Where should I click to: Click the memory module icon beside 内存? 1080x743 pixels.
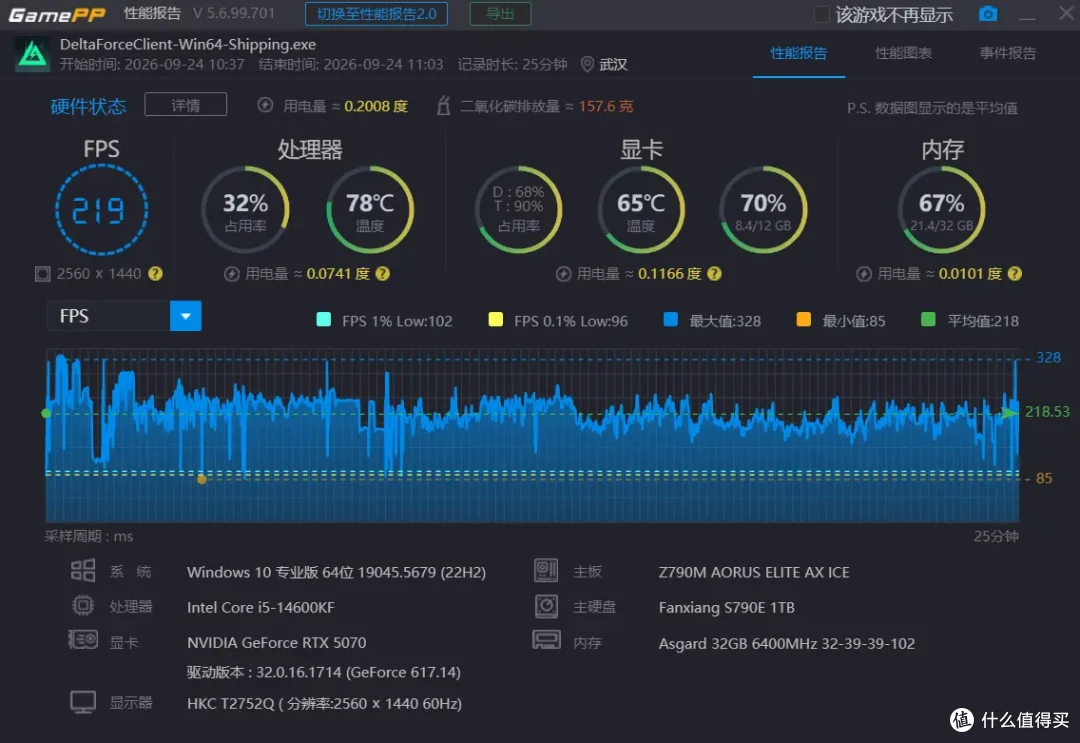click(546, 640)
